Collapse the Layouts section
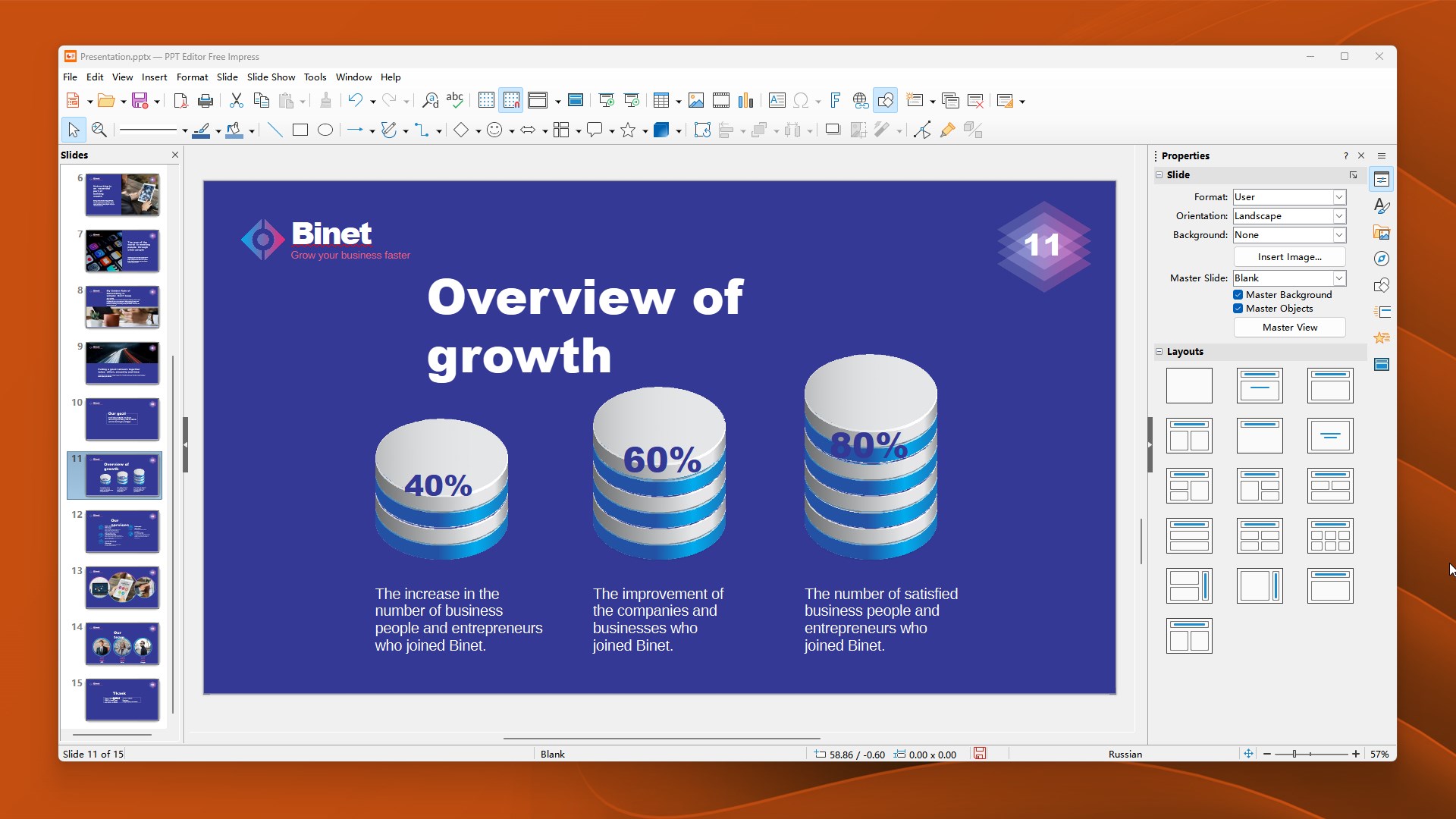Image resolution: width=1456 pixels, height=819 pixels. [x=1159, y=352]
